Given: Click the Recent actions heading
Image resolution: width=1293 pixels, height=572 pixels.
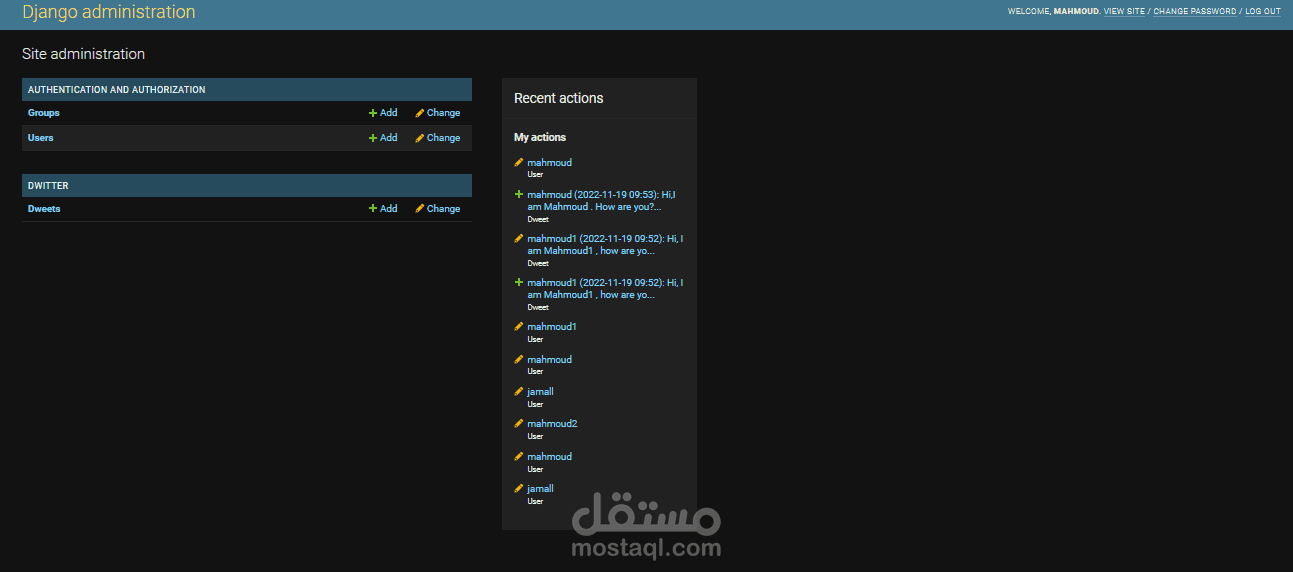Looking at the screenshot, I should (x=559, y=98).
